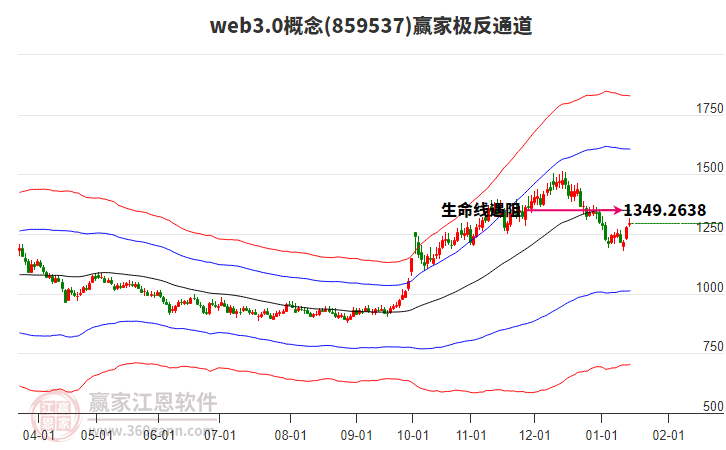Click the 11-01 date label
Image resolution: width=726 pixels, height=450 pixels.
point(471,435)
